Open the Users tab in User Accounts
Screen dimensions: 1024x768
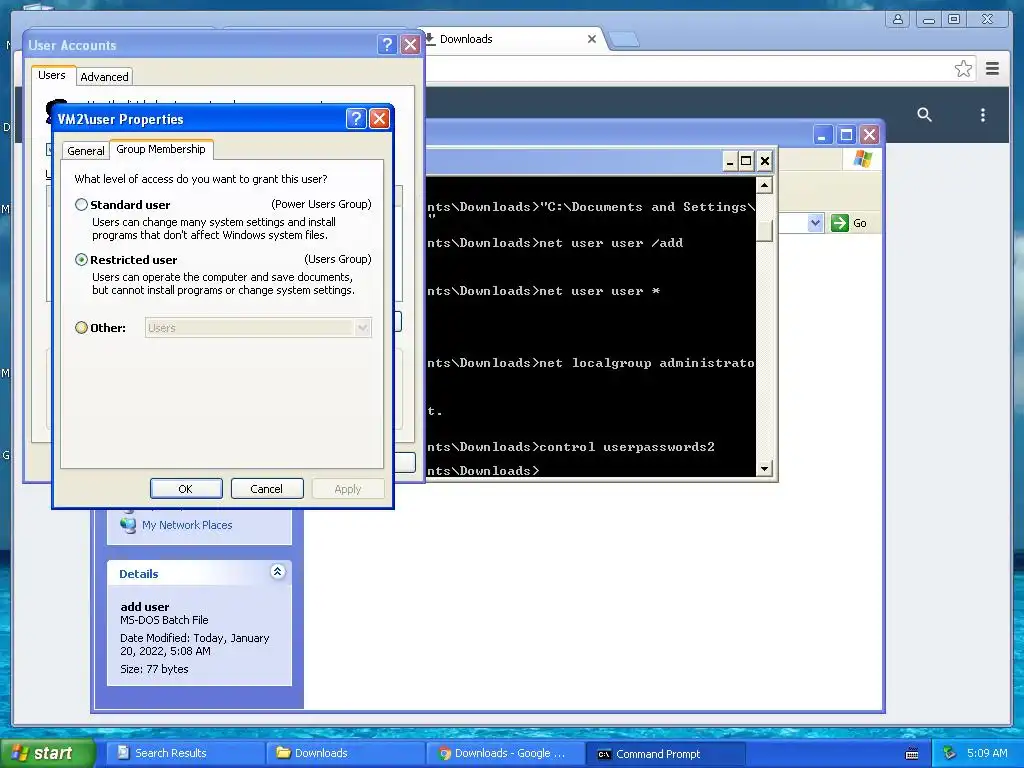(x=52, y=75)
